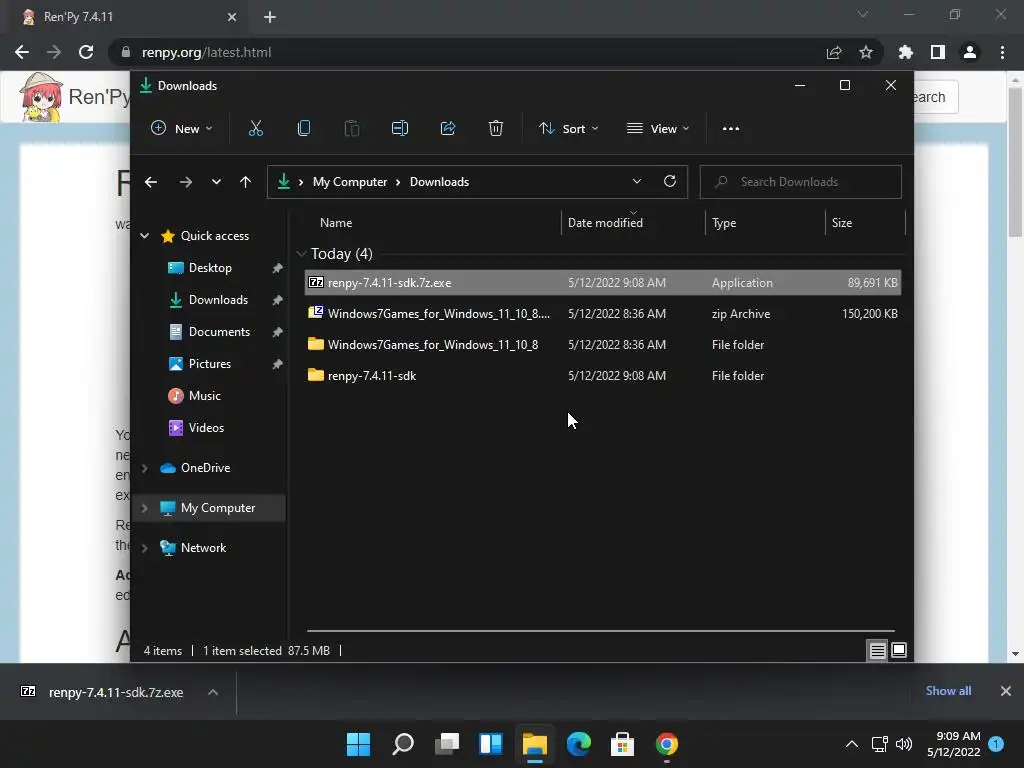This screenshot has width=1024, height=768.
Task: Click Show all downloads link
Action: [948, 691]
